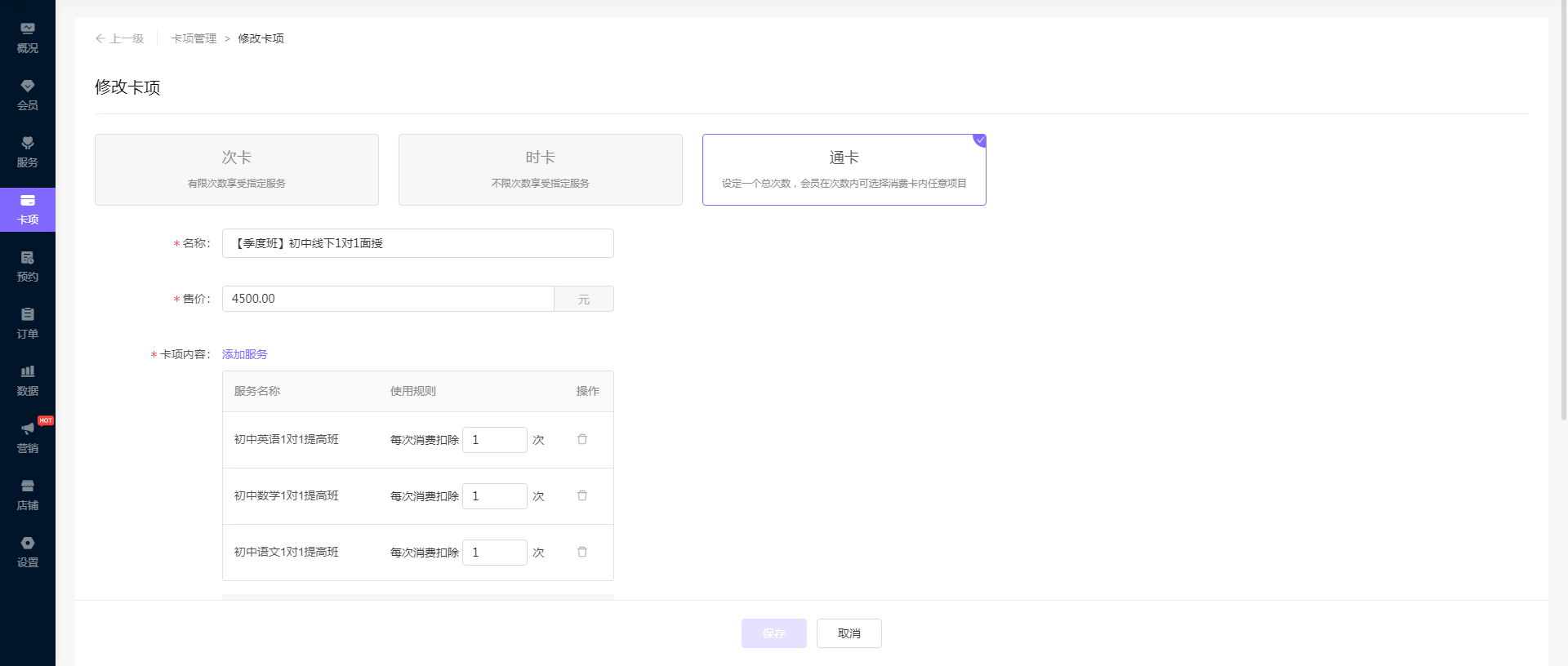Screen dimensions: 1568x666
Task: Click 修改卡项 breadcrumb text
Action: click(x=261, y=38)
